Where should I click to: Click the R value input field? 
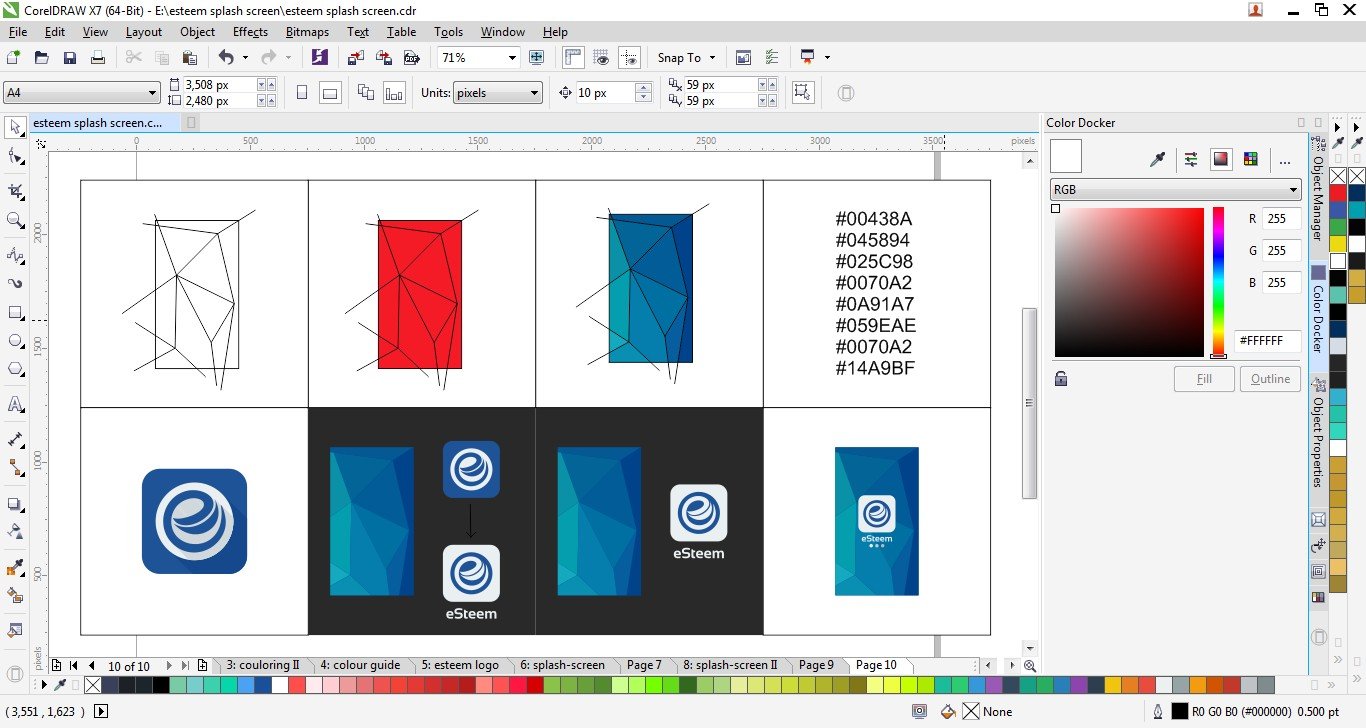coord(1282,218)
